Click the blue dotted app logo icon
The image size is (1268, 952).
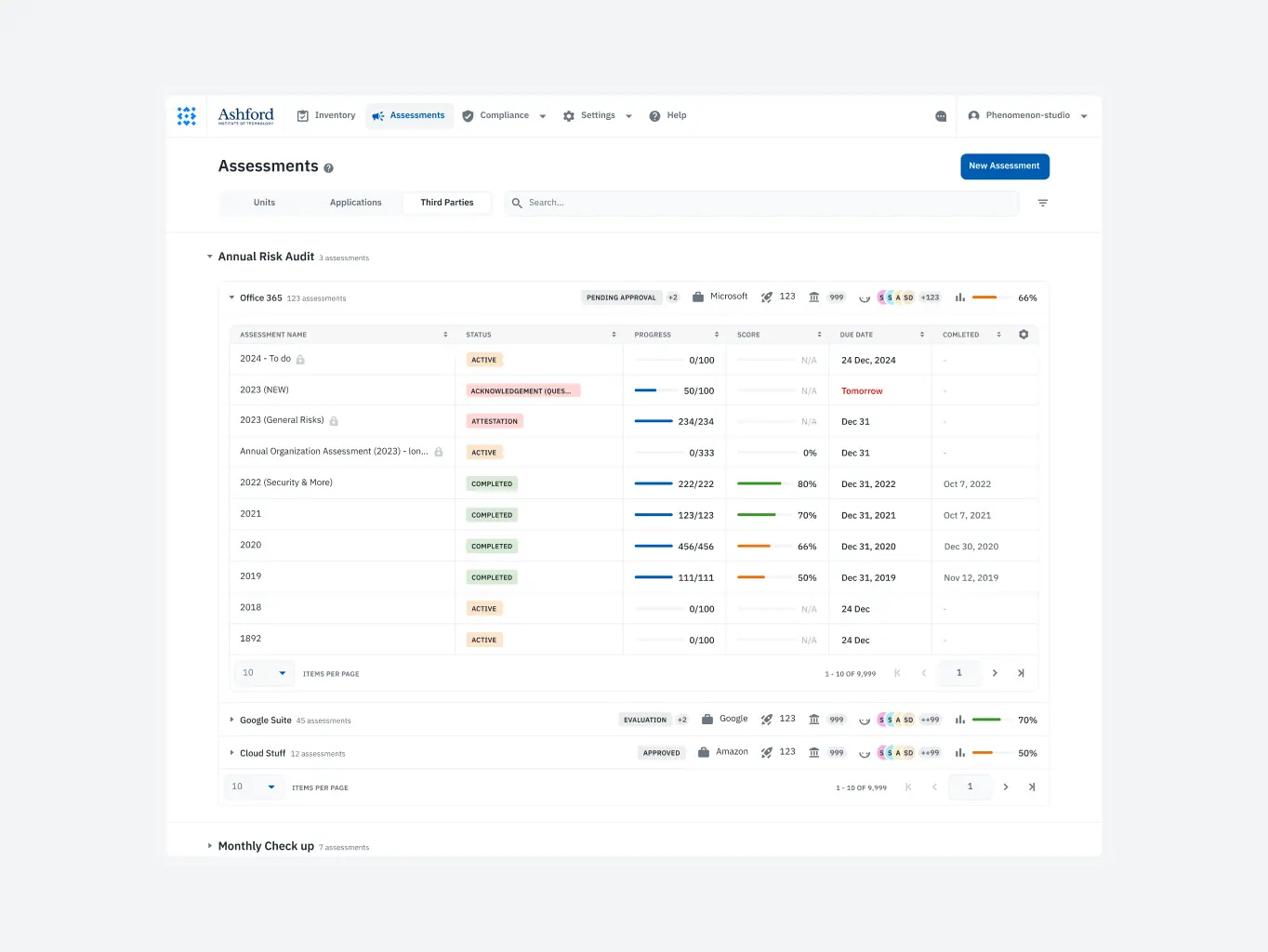click(187, 116)
